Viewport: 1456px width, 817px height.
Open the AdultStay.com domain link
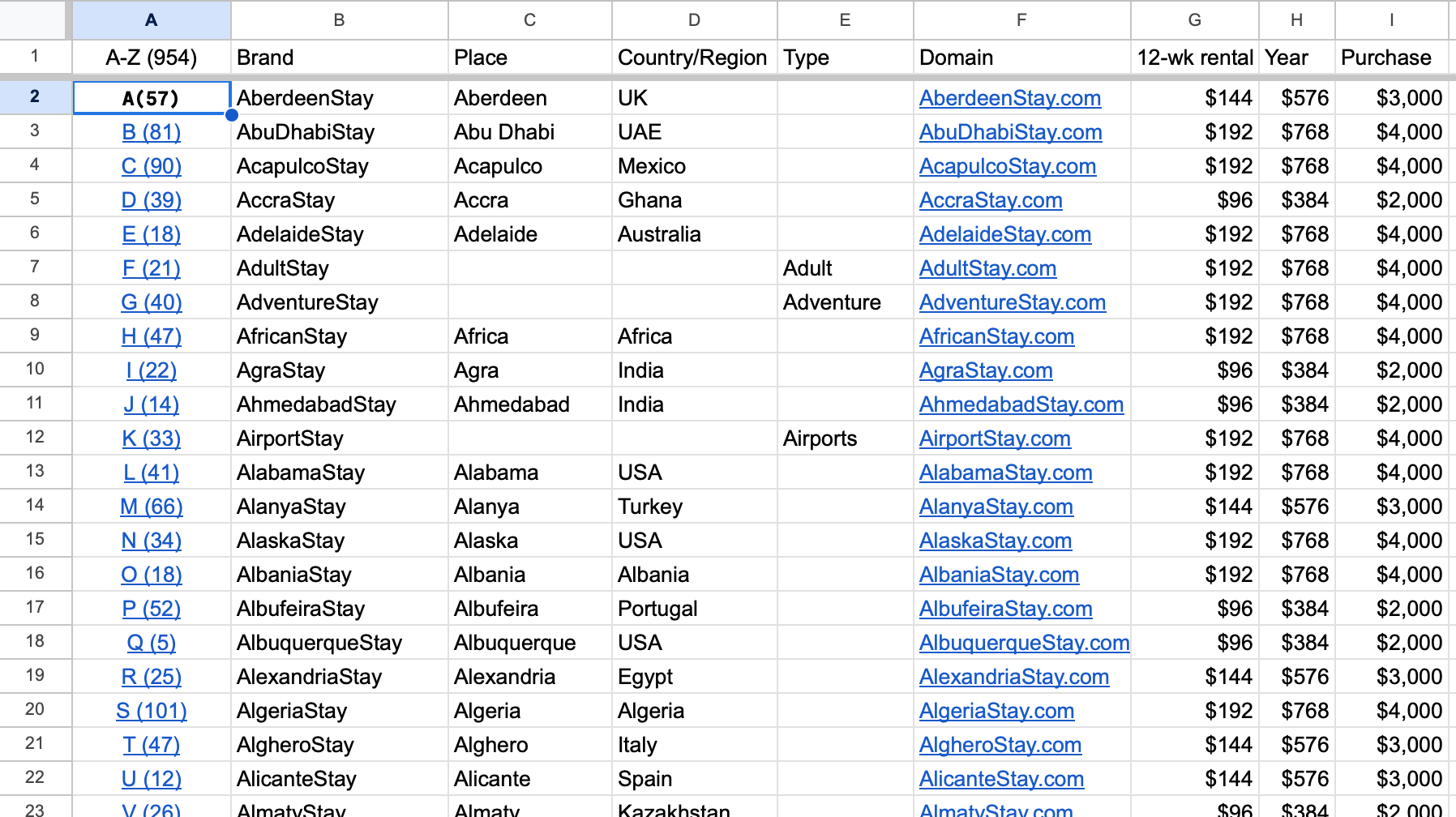[987, 268]
